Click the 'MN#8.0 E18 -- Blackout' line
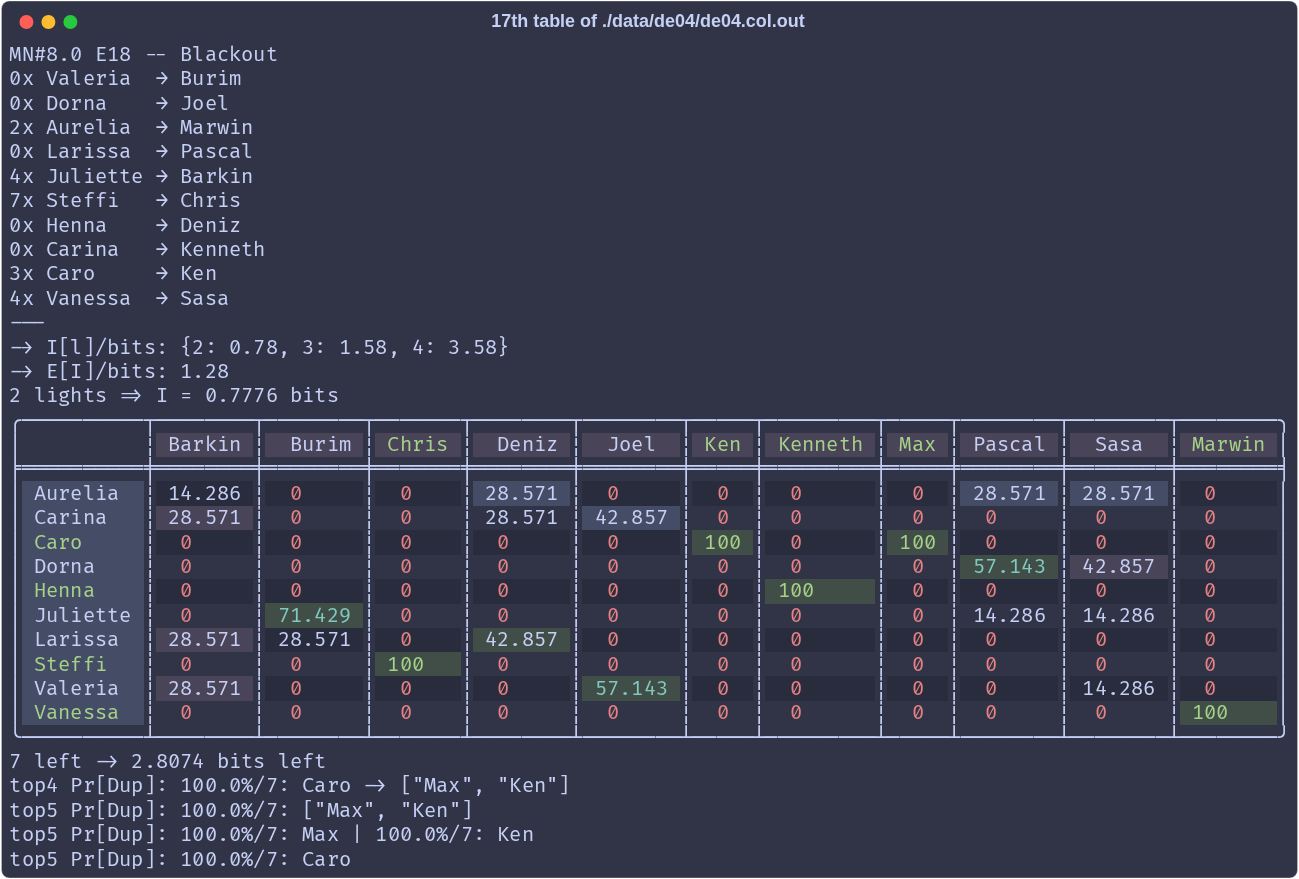This screenshot has height=879, width=1299. point(144,54)
